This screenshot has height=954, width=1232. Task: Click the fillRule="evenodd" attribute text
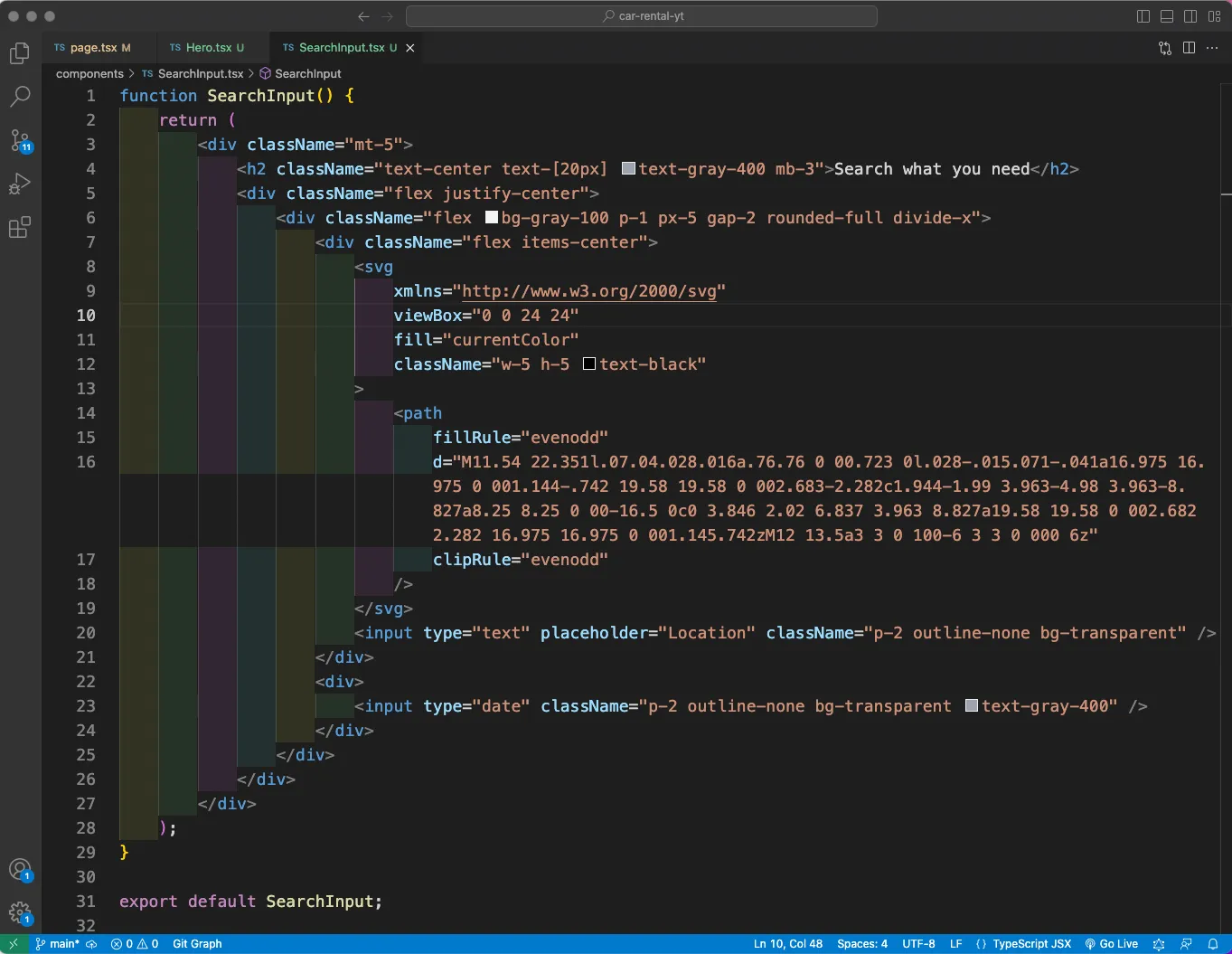[x=521, y=438]
